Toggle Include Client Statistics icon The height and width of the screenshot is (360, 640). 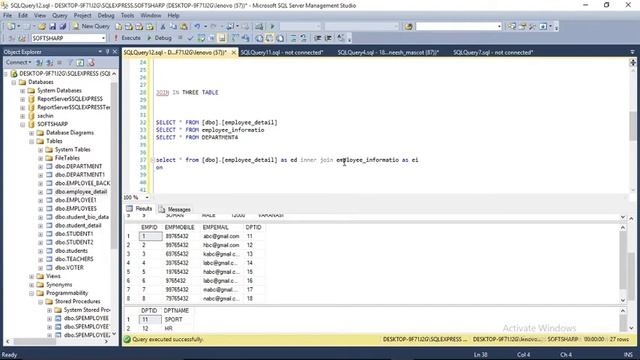pyautogui.click(x=245, y=38)
